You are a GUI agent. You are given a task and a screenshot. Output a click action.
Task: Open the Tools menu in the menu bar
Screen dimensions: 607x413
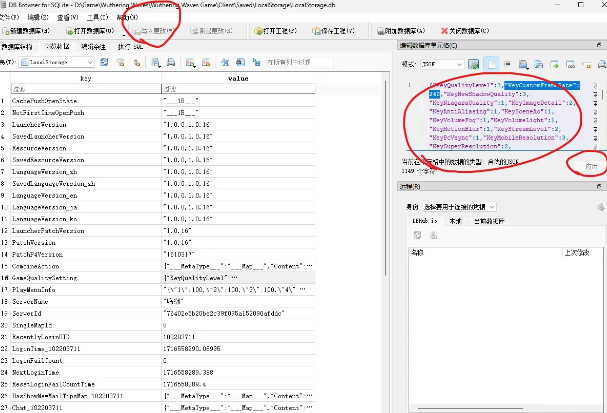pyautogui.click(x=96, y=17)
